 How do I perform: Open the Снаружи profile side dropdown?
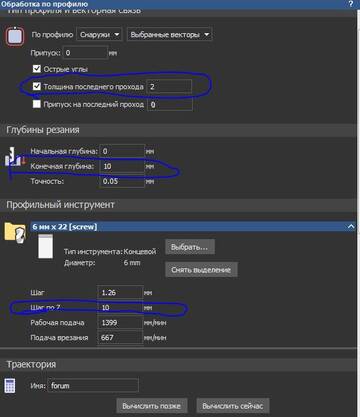[x=99, y=35]
